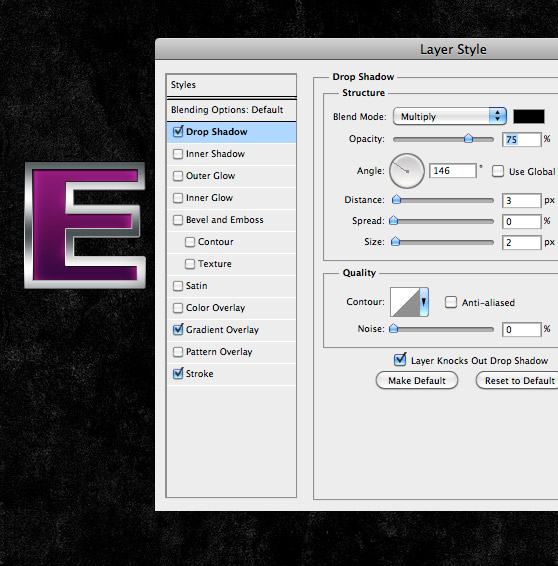Enable the Outer Glow checkbox
558x566 pixels.
pos(178,176)
